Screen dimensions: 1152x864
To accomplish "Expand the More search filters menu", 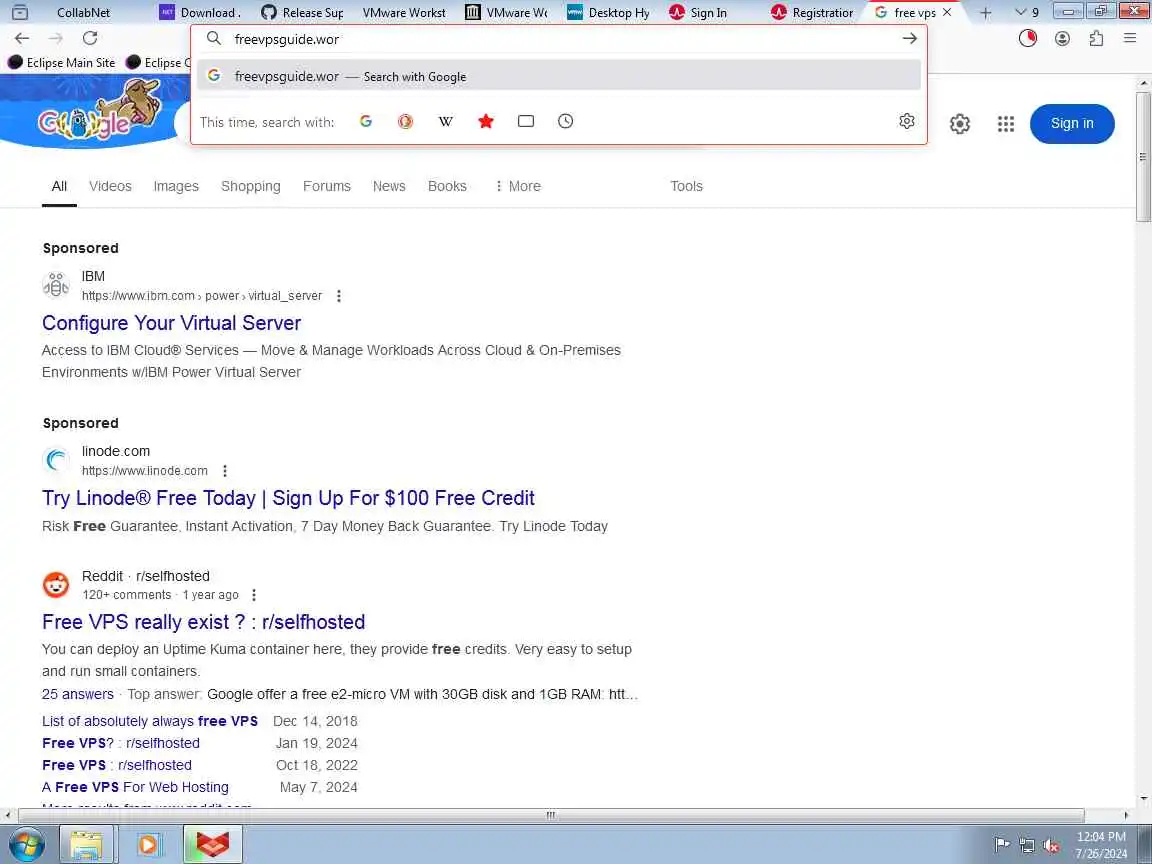I will point(518,187).
